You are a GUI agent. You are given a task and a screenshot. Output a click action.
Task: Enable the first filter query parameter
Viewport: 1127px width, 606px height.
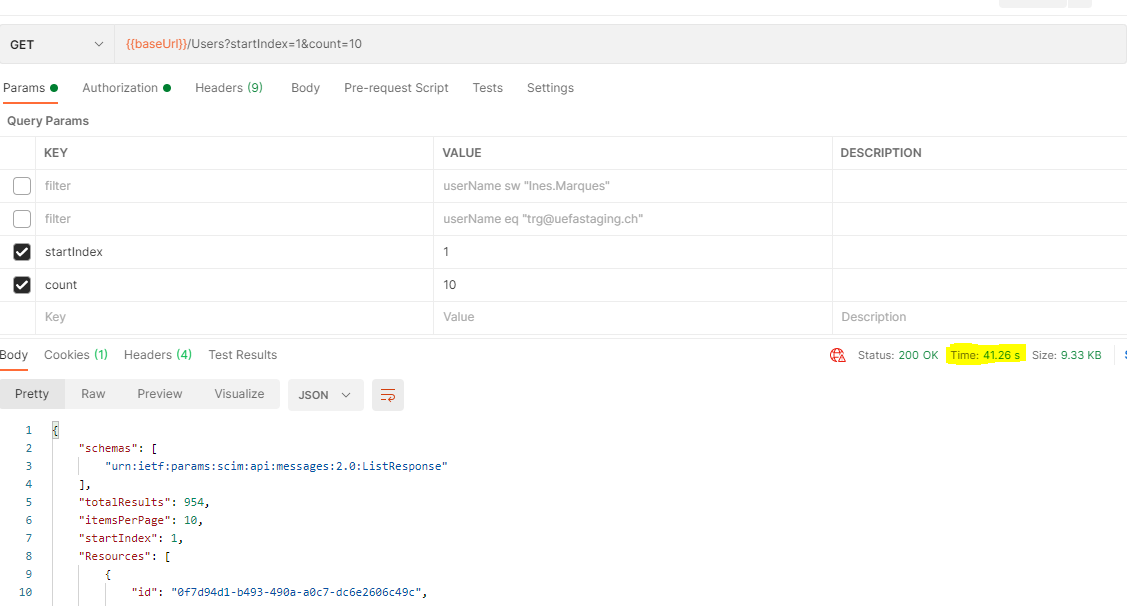tap(21, 185)
